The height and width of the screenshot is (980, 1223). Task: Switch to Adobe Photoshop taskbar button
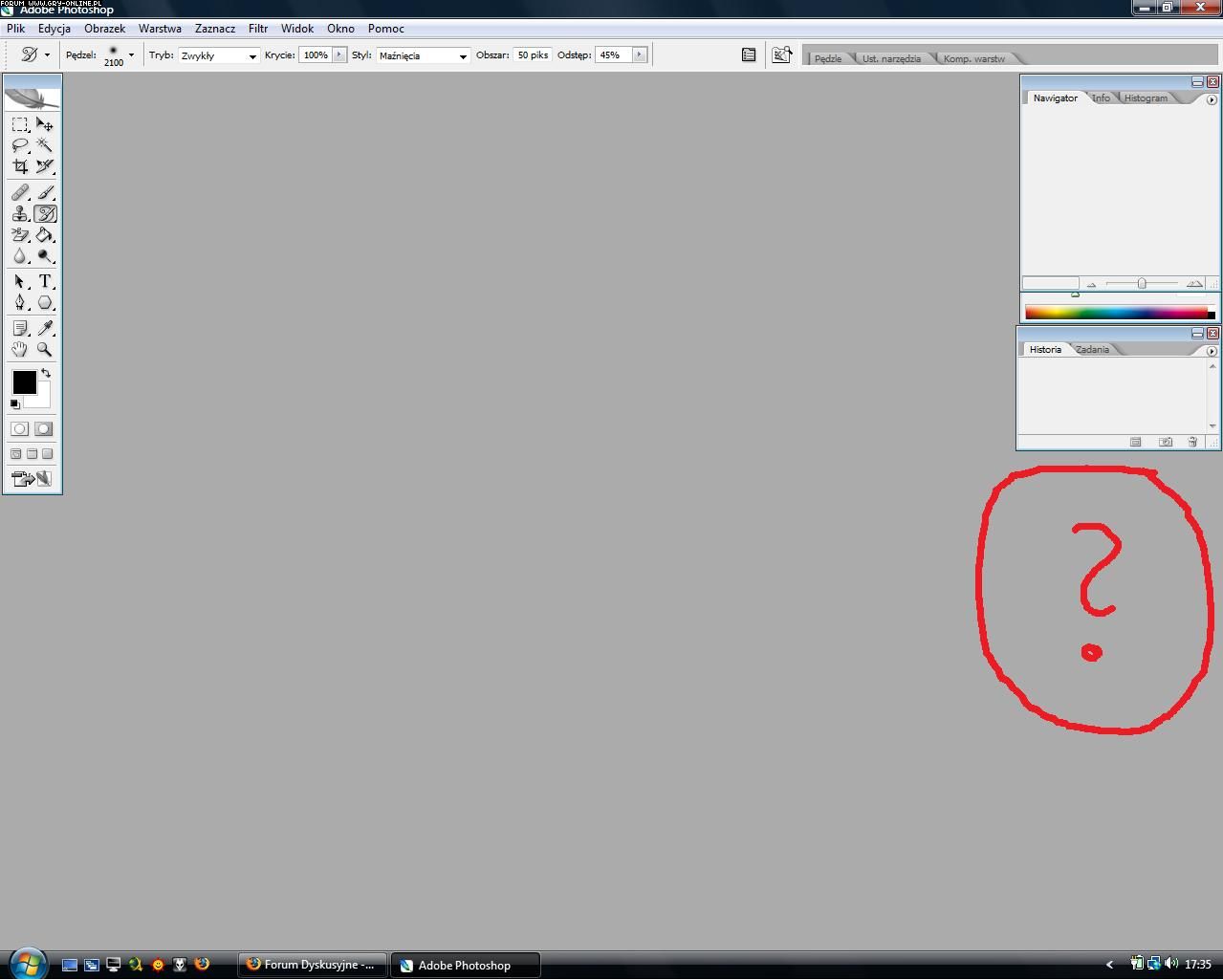[465, 965]
